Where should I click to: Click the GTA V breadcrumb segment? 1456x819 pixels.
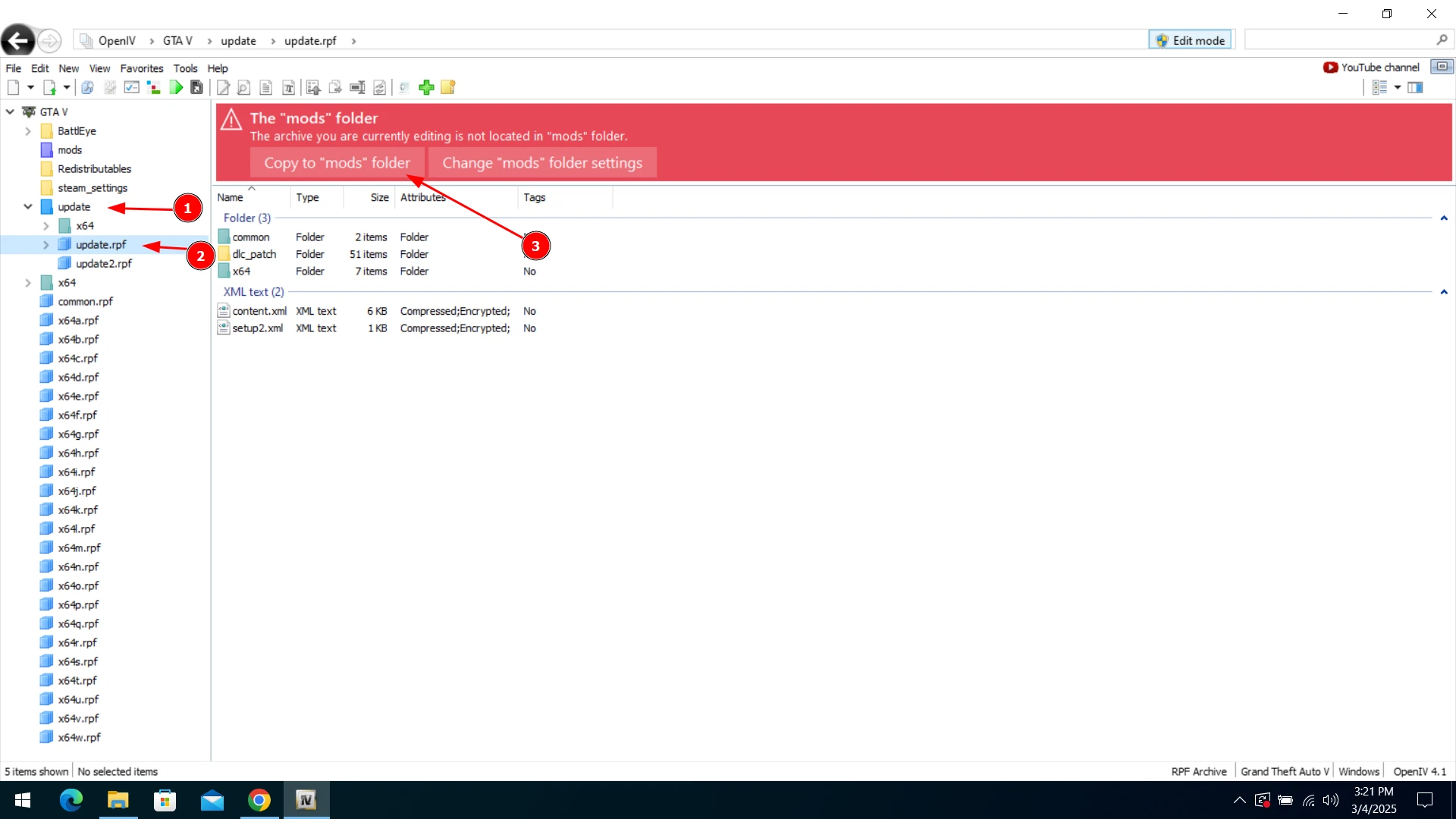[177, 40]
